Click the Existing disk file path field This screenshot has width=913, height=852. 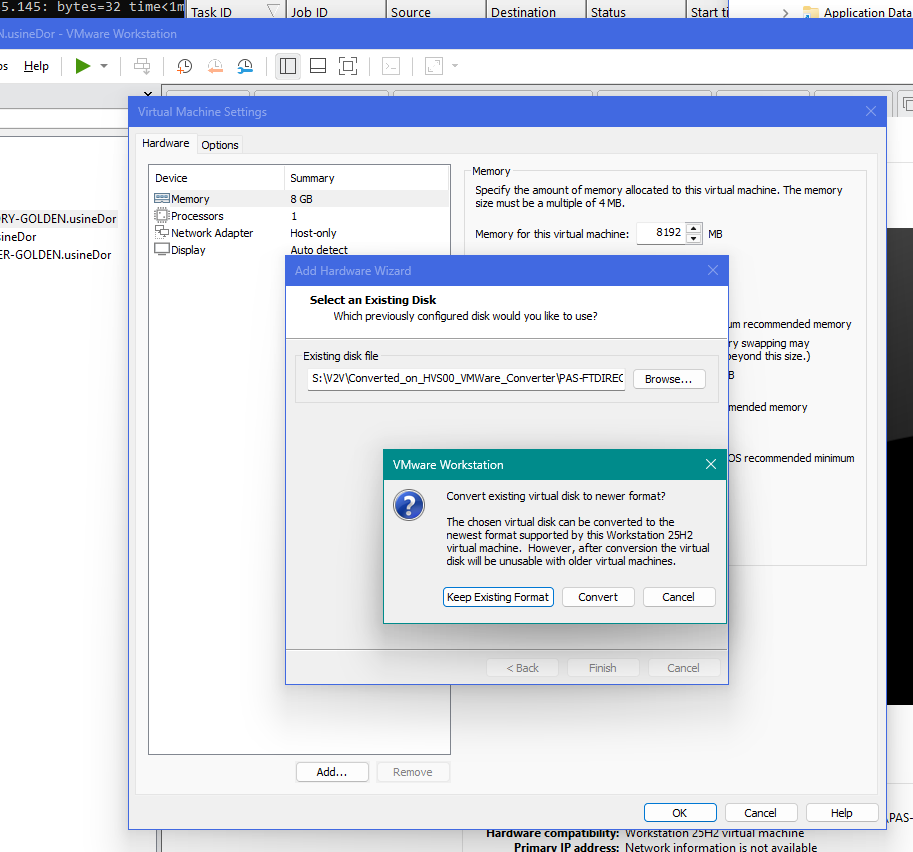[x=466, y=379]
